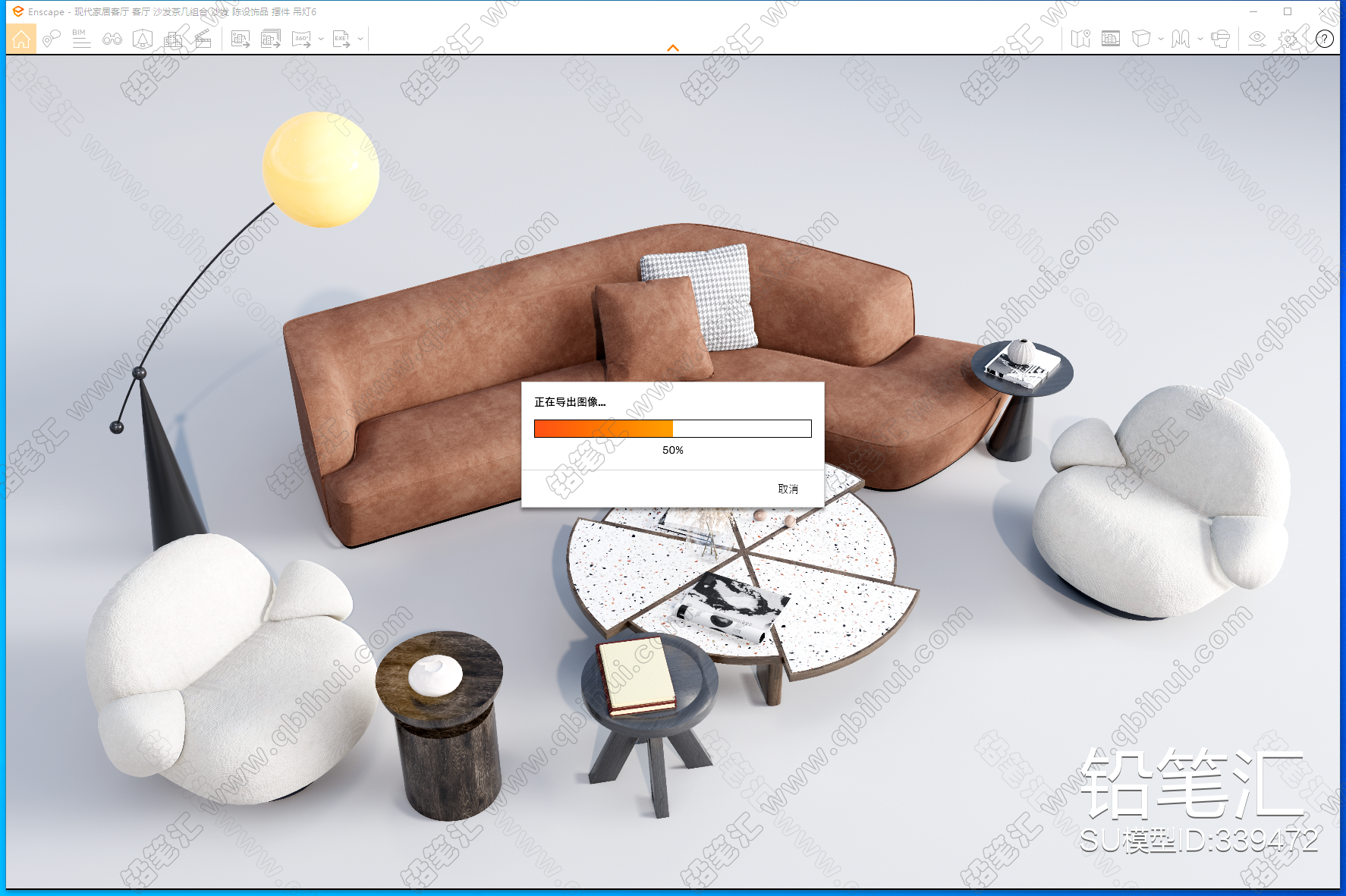The width and height of the screenshot is (1346, 896).
Task: Click the batch rendering export icon
Action: click(271, 39)
